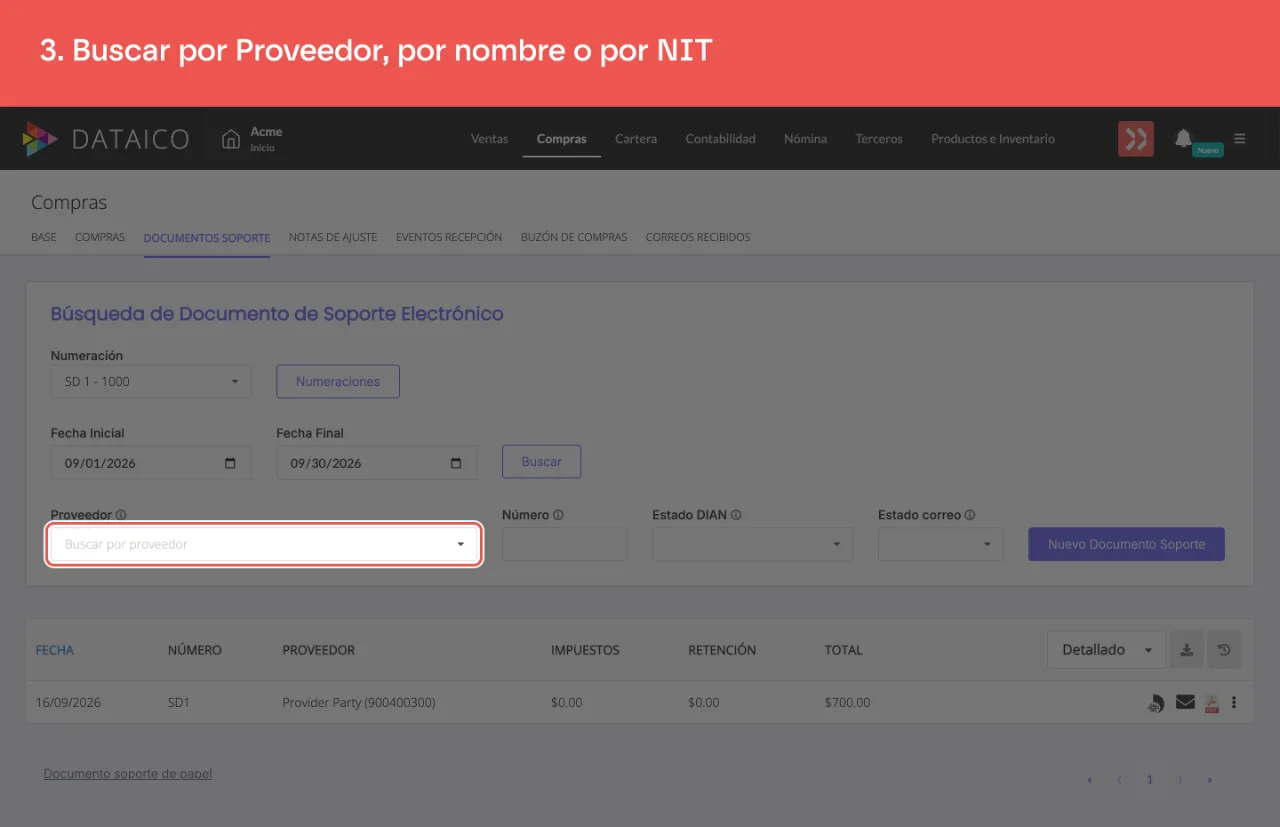Screen dimensions: 1280x827
Task: Open the Detallado view dropdown
Action: [x=1106, y=650]
